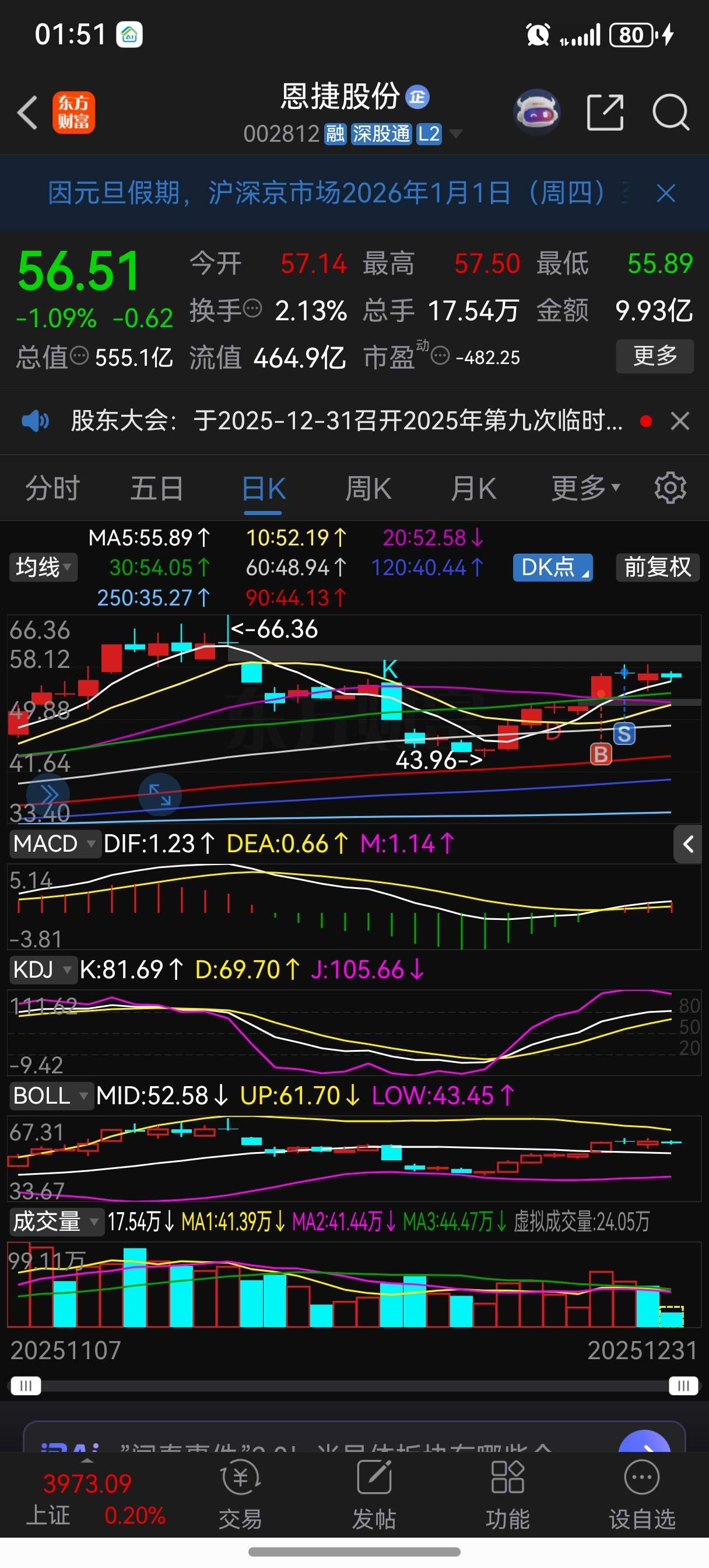Tap the blue S sell marker
The height and width of the screenshot is (1568, 709).
pyautogui.click(x=624, y=733)
